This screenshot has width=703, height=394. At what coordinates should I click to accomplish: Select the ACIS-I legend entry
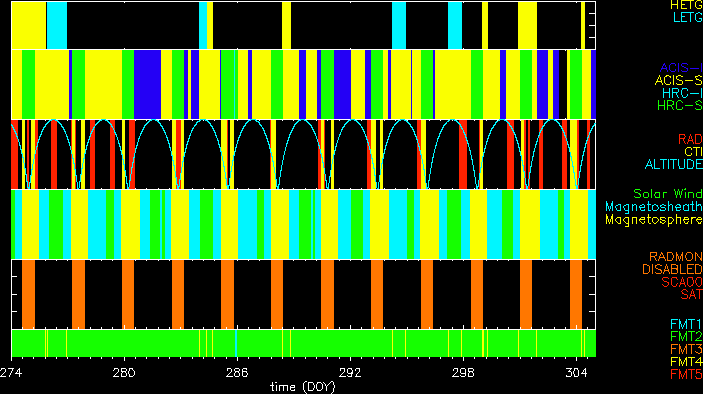(x=681, y=68)
